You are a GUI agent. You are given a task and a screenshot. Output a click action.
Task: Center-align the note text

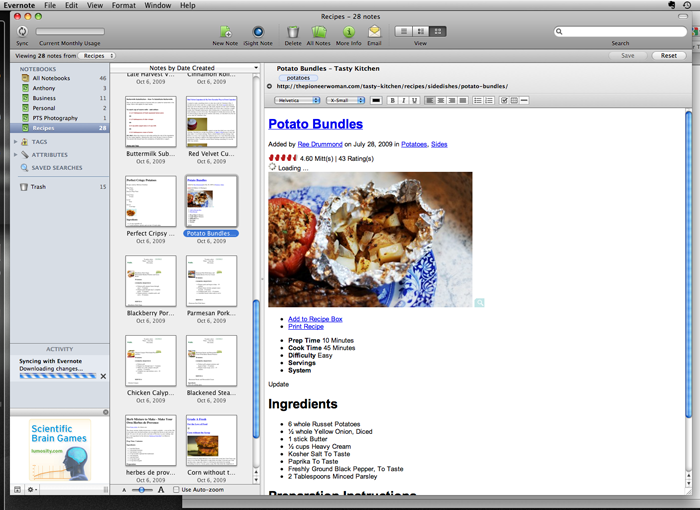(x=441, y=100)
